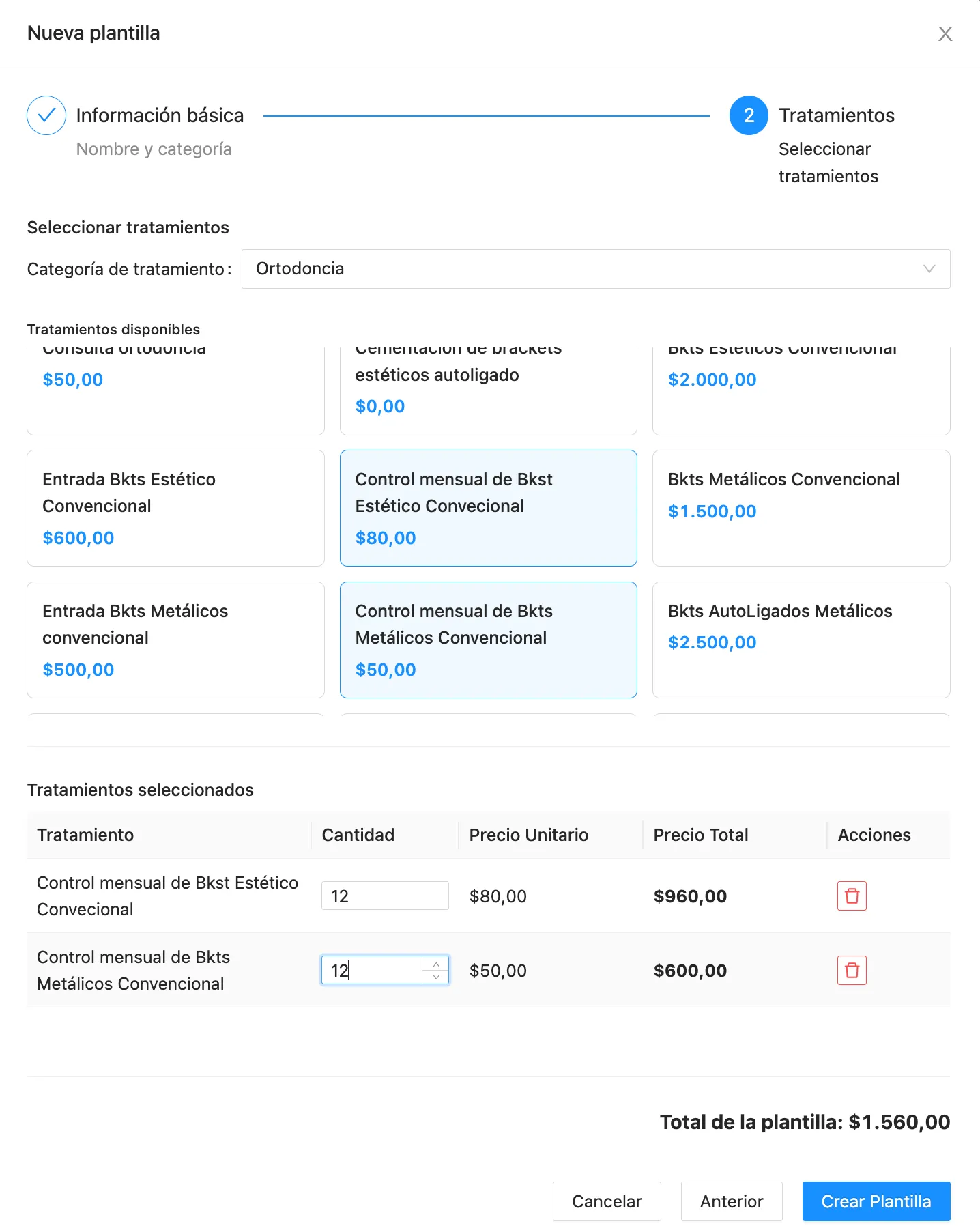Add Bkts AutoLigados Metálicos treatment
980x1230 pixels.
click(801, 640)
